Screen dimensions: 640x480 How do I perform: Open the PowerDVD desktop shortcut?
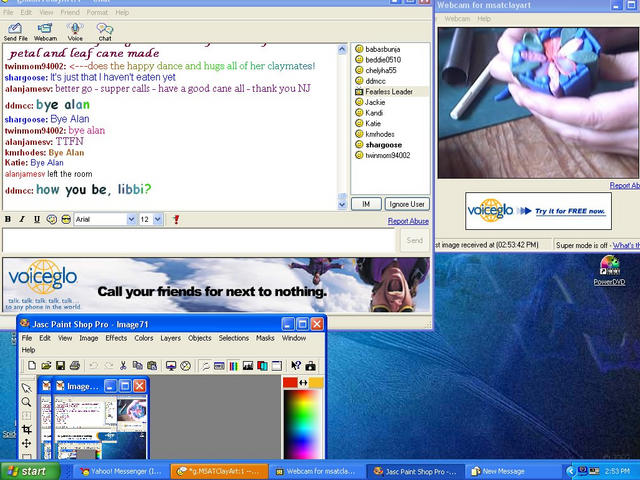point(609,270)
